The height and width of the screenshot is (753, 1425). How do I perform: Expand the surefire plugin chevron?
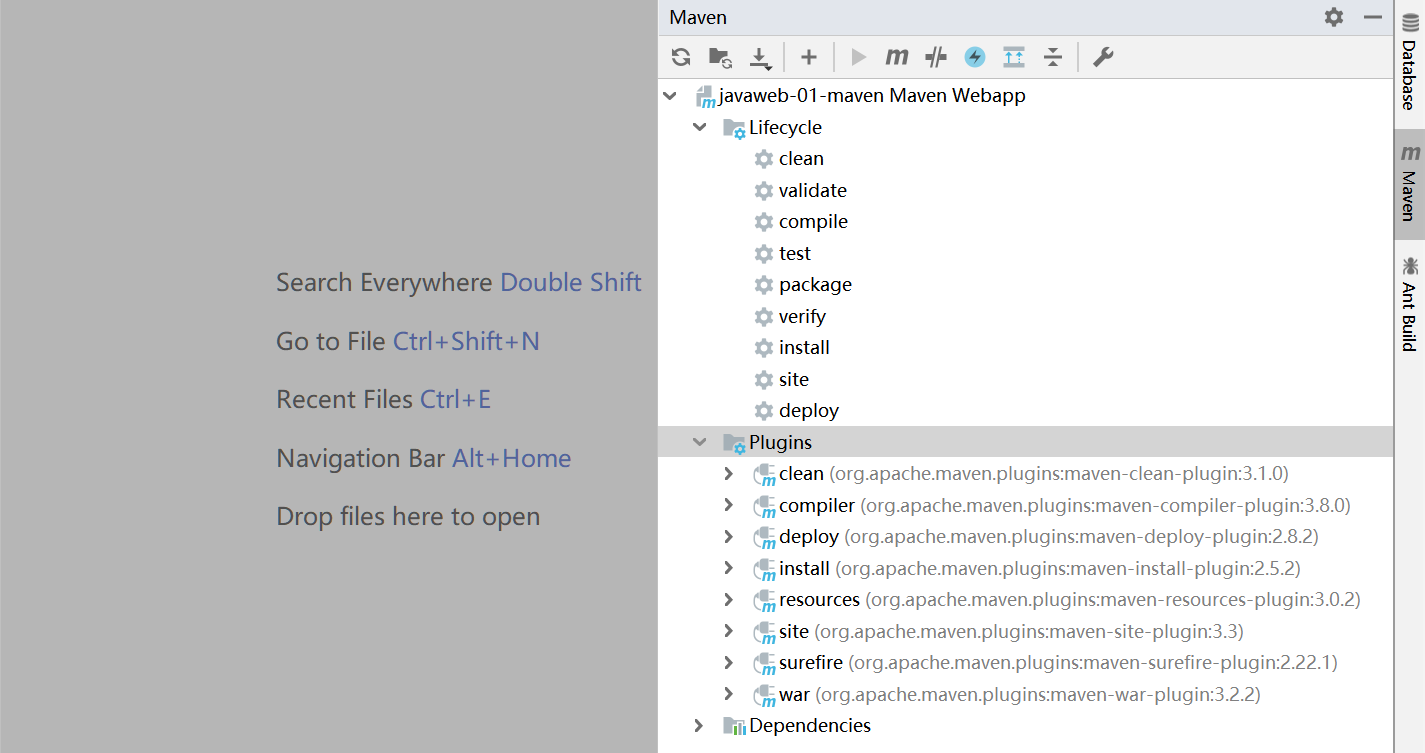coord(729,662)
